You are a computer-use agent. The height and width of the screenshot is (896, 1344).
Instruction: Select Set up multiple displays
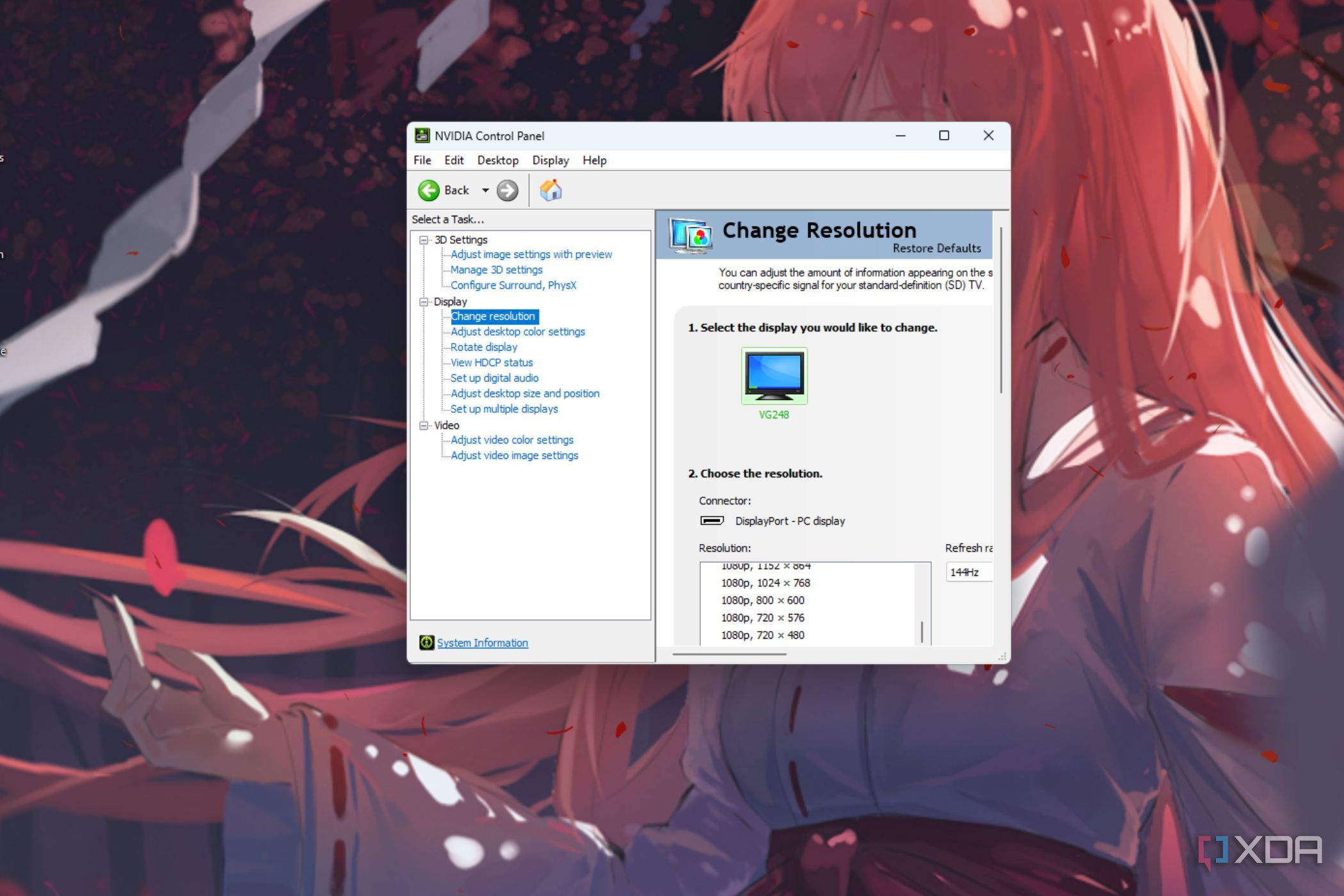click(504, 409)
